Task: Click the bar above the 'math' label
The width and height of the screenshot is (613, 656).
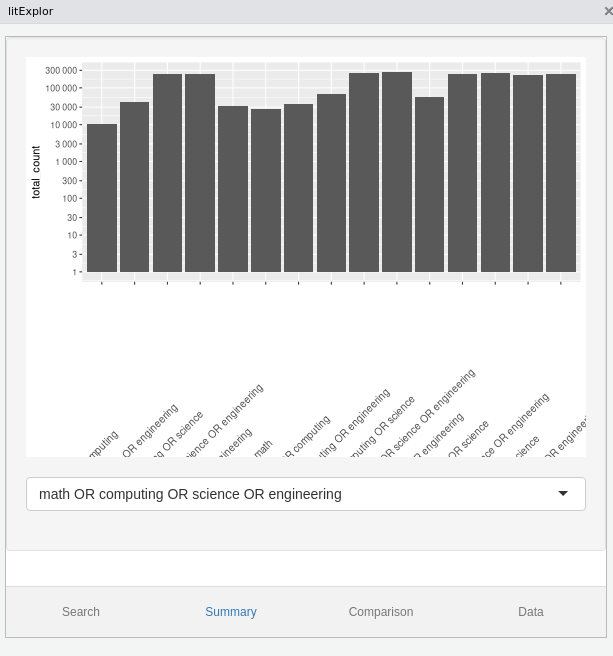Action: pyautogui.click(x=266, y=190)
